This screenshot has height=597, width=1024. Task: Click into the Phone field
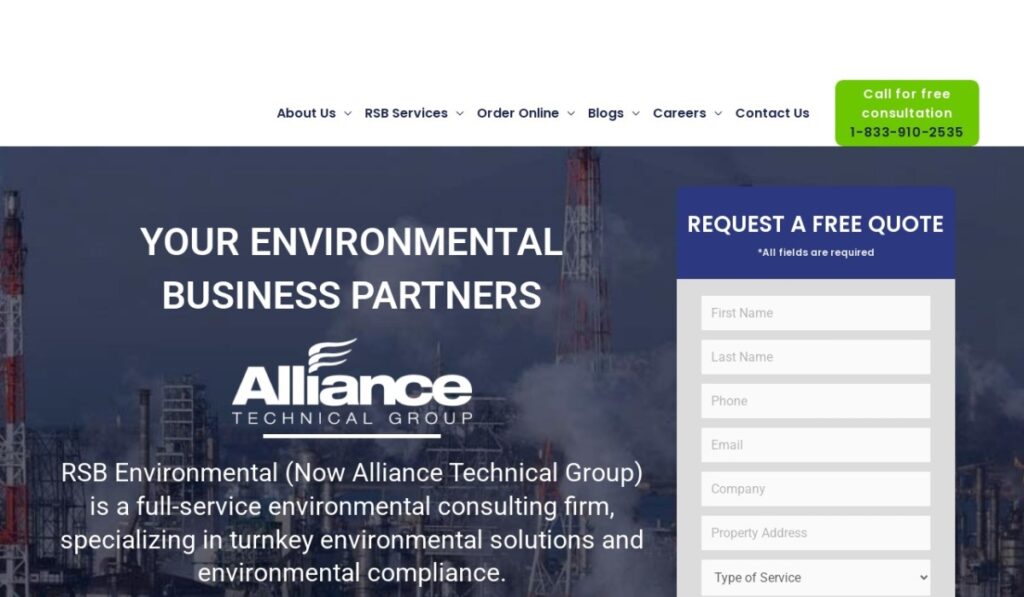816,401
